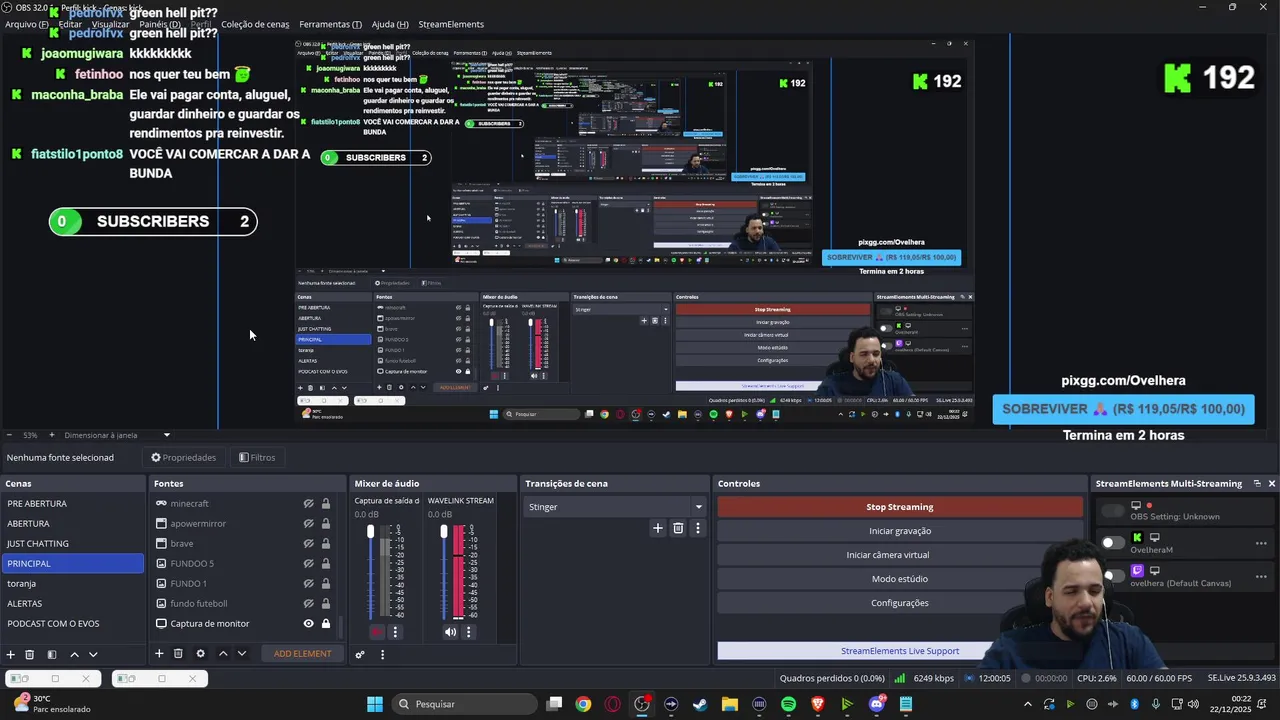The height and width of the screenshot is (720, 1280).
Task: Open Windows Start menu
Action: point(375,704)
